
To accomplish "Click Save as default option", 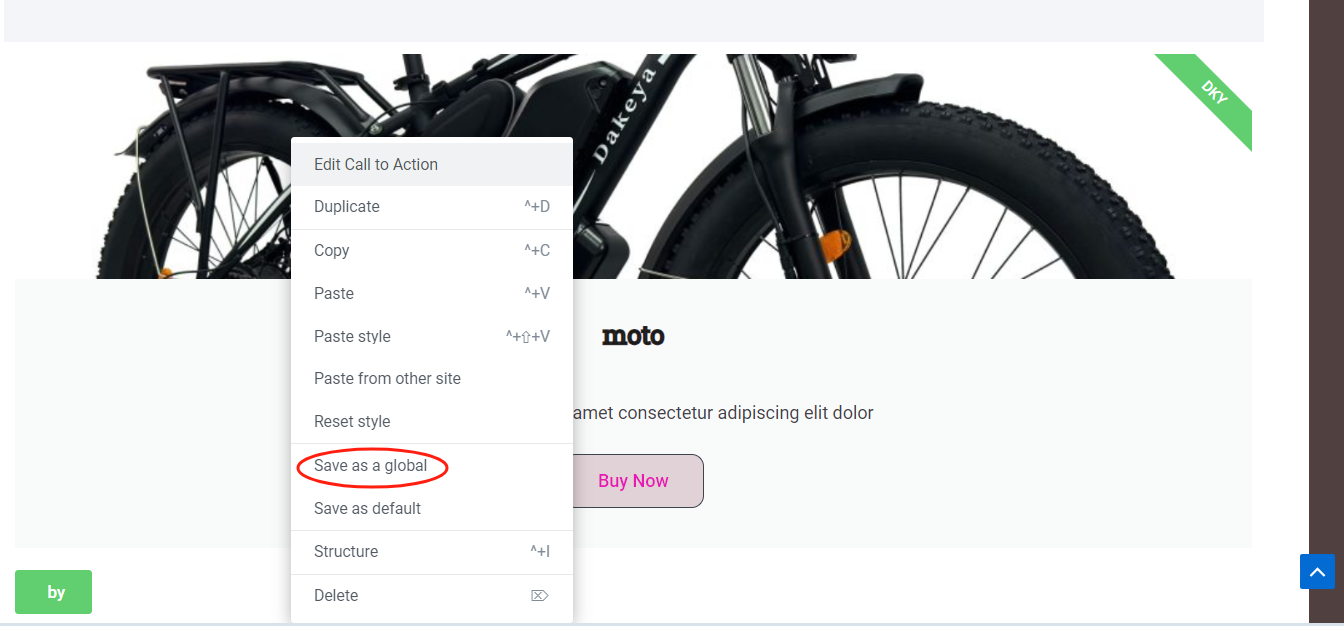I will coord(367,509).
